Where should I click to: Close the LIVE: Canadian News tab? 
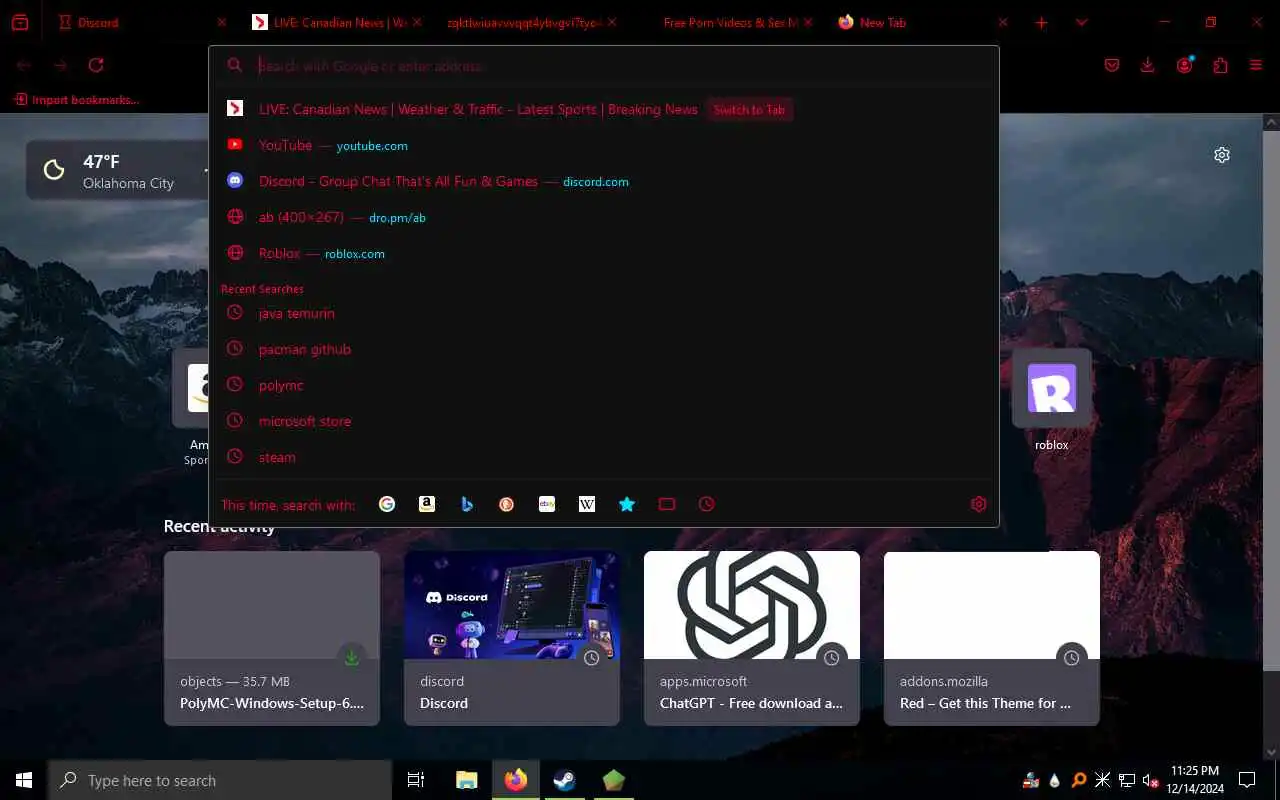416,22
